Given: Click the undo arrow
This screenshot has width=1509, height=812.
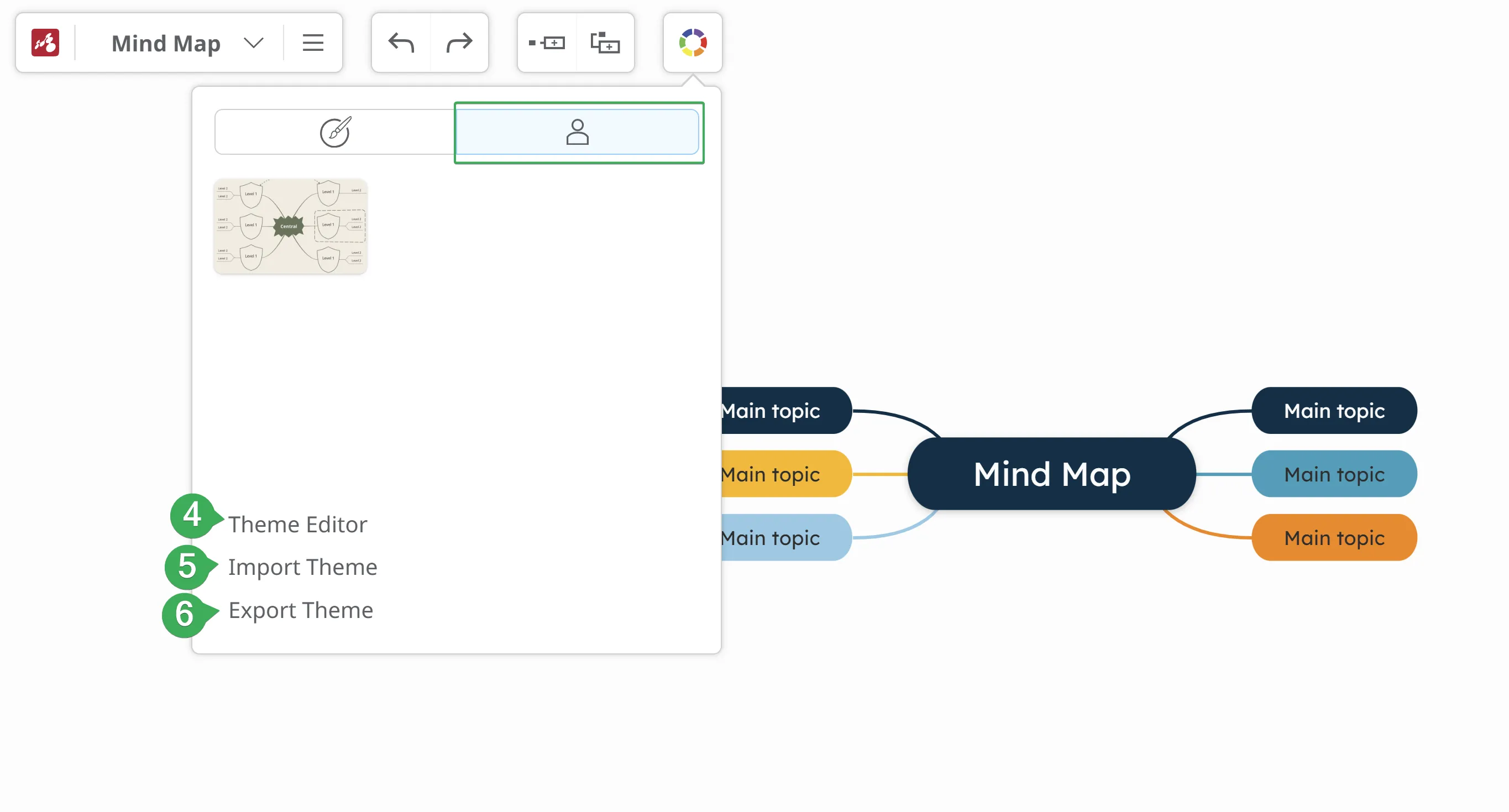Looking at the screenshot, I should pos(401,43).
